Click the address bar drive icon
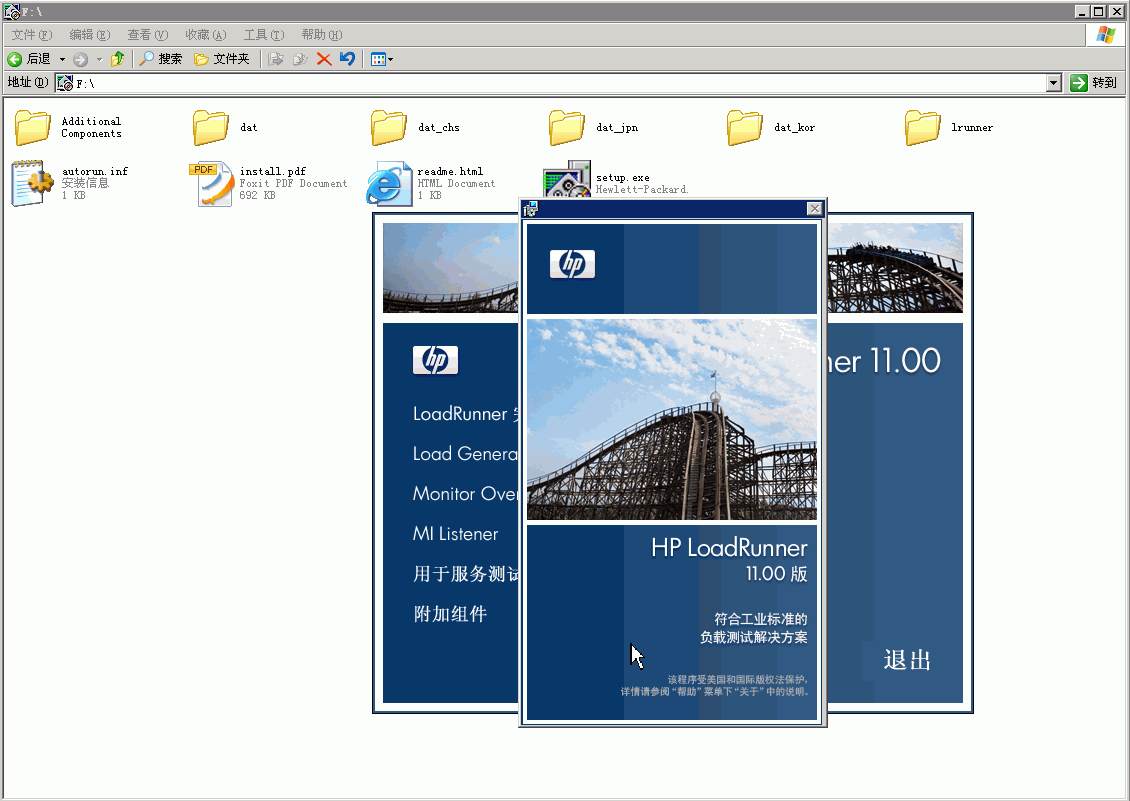The width and height of the screenshot is (1130, 801). [65, 83]
